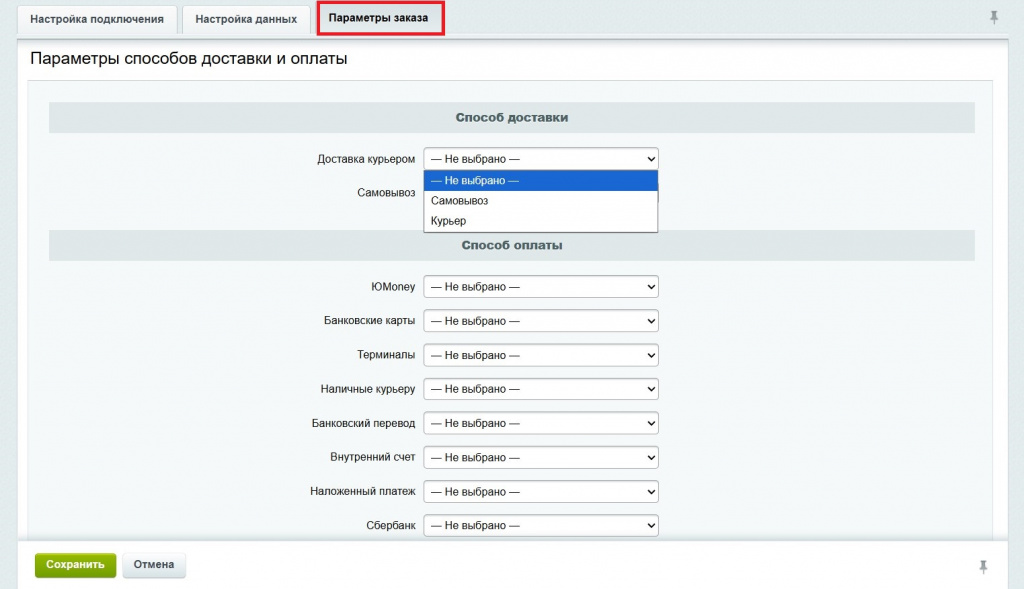Image resolution: width=1024 pixels, height=589 pixels.
Task: Open the Банковский перевод dropdown
Action: [540, 423]
